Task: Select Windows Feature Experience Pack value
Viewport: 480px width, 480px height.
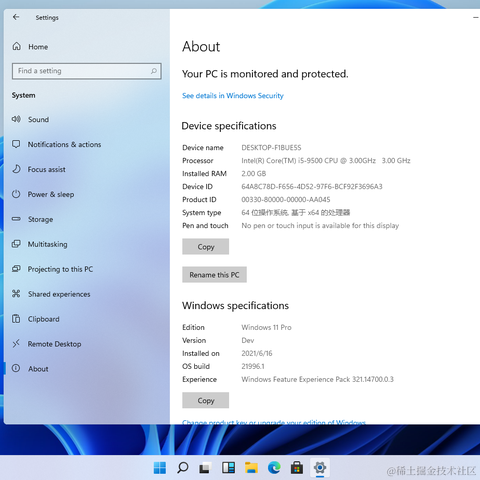Action: (317, 379)
